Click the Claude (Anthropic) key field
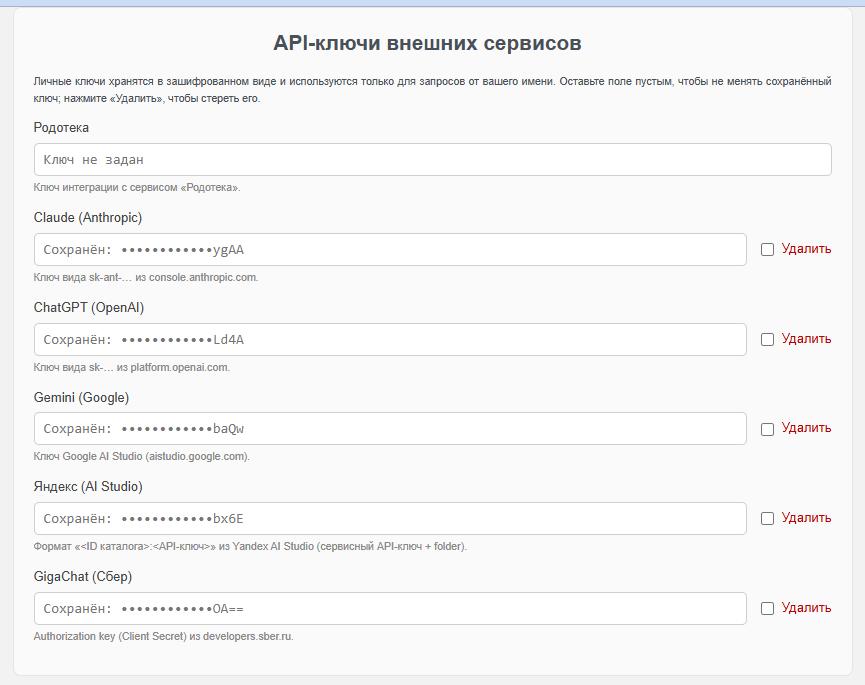This screenshot has width=865, height=685. pos(390,249)
